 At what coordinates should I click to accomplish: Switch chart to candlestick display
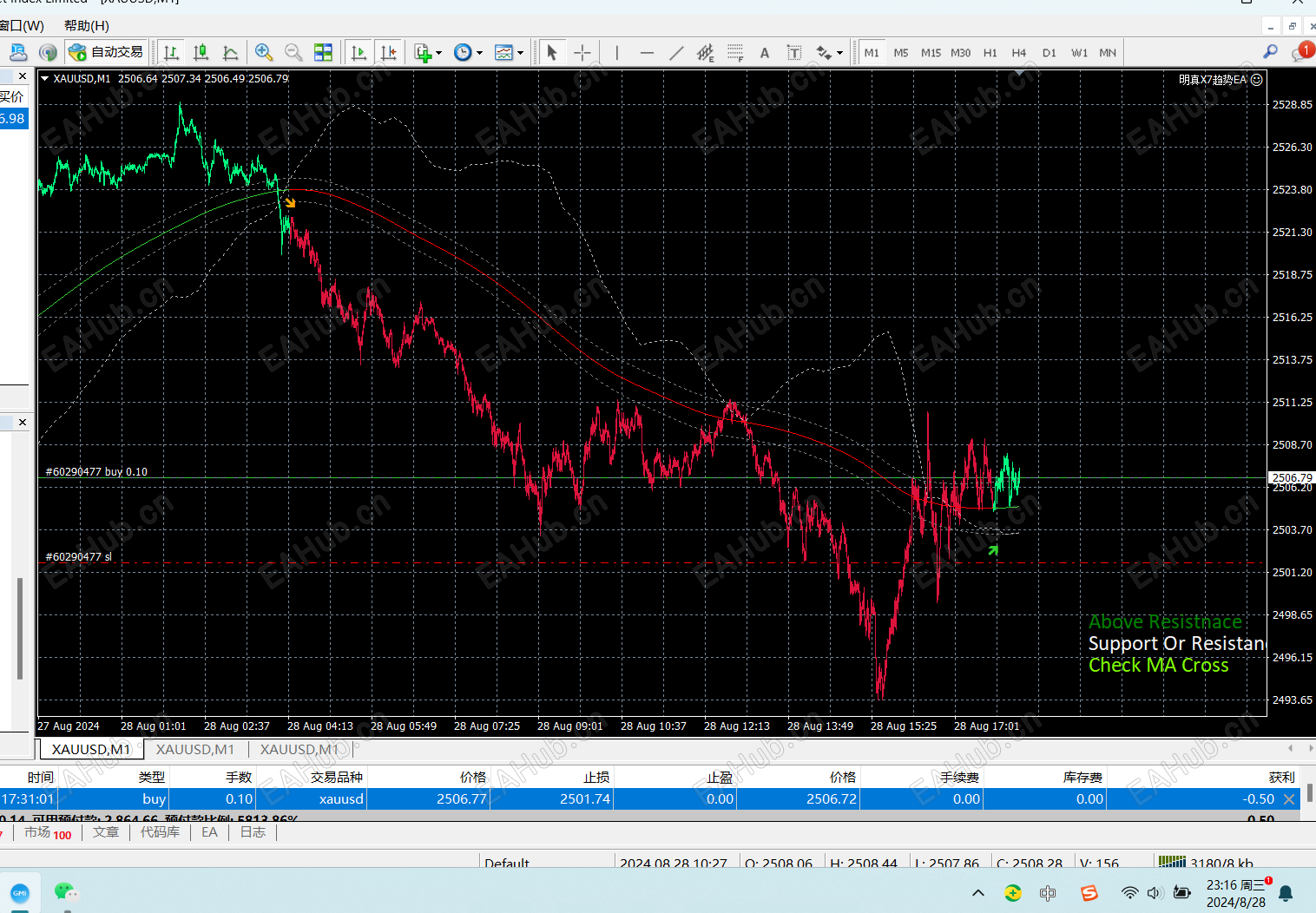(201, 53)
